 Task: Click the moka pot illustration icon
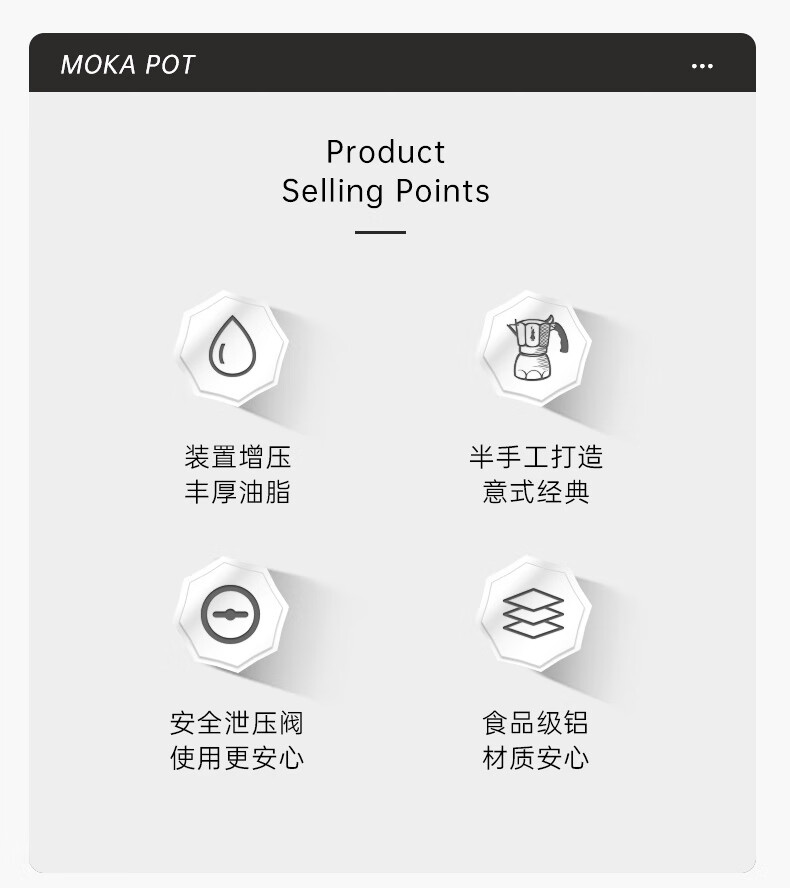pos(536,348)
